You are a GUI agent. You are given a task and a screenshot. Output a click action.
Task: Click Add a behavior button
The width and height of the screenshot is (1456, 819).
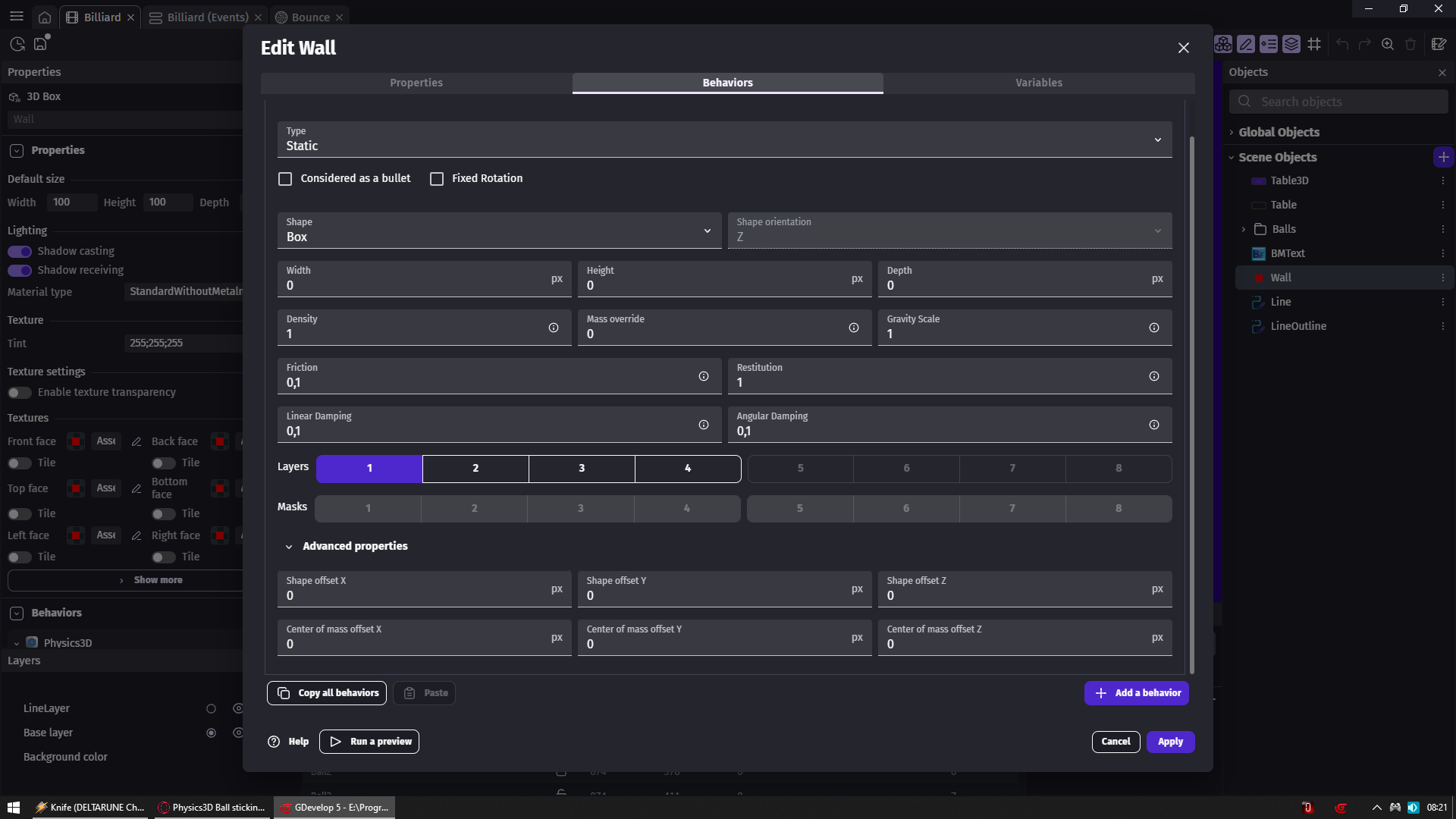[x=1136, y=693]
